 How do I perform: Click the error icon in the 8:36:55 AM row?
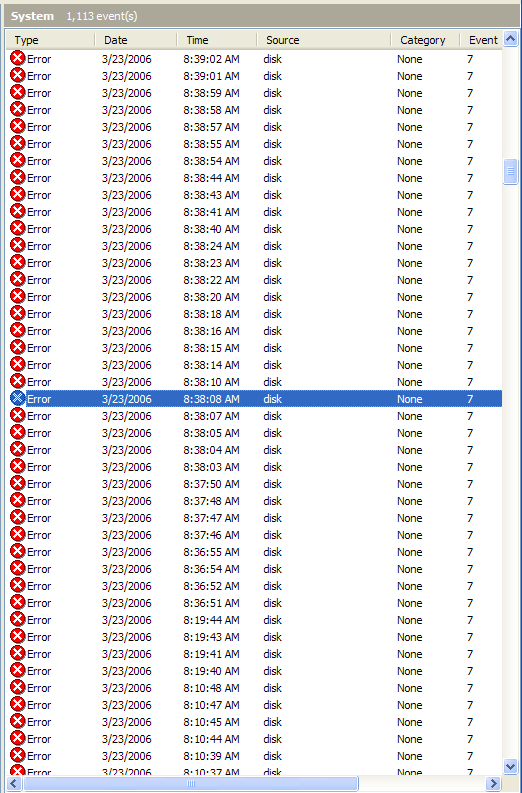tap(18, 551)
